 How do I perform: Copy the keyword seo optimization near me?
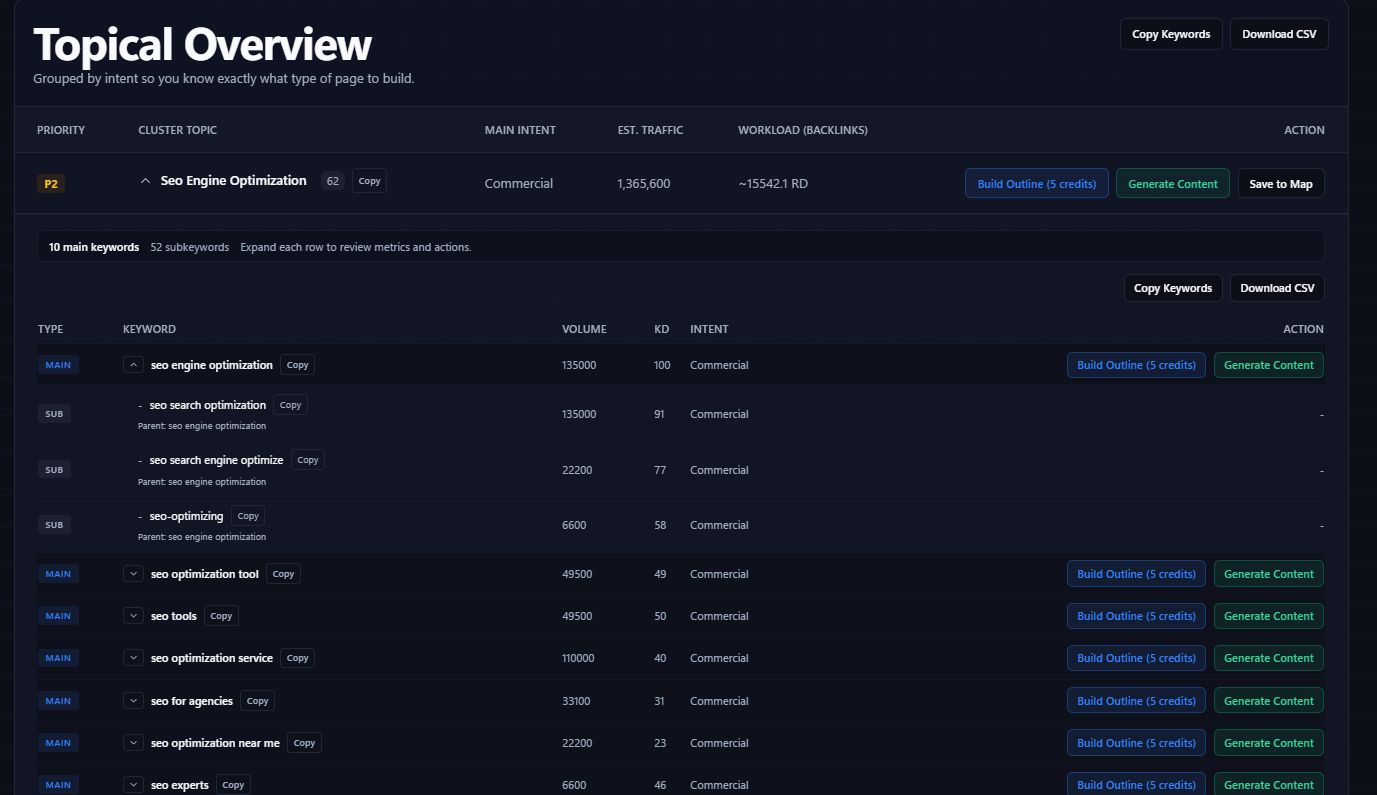[304, 743]
